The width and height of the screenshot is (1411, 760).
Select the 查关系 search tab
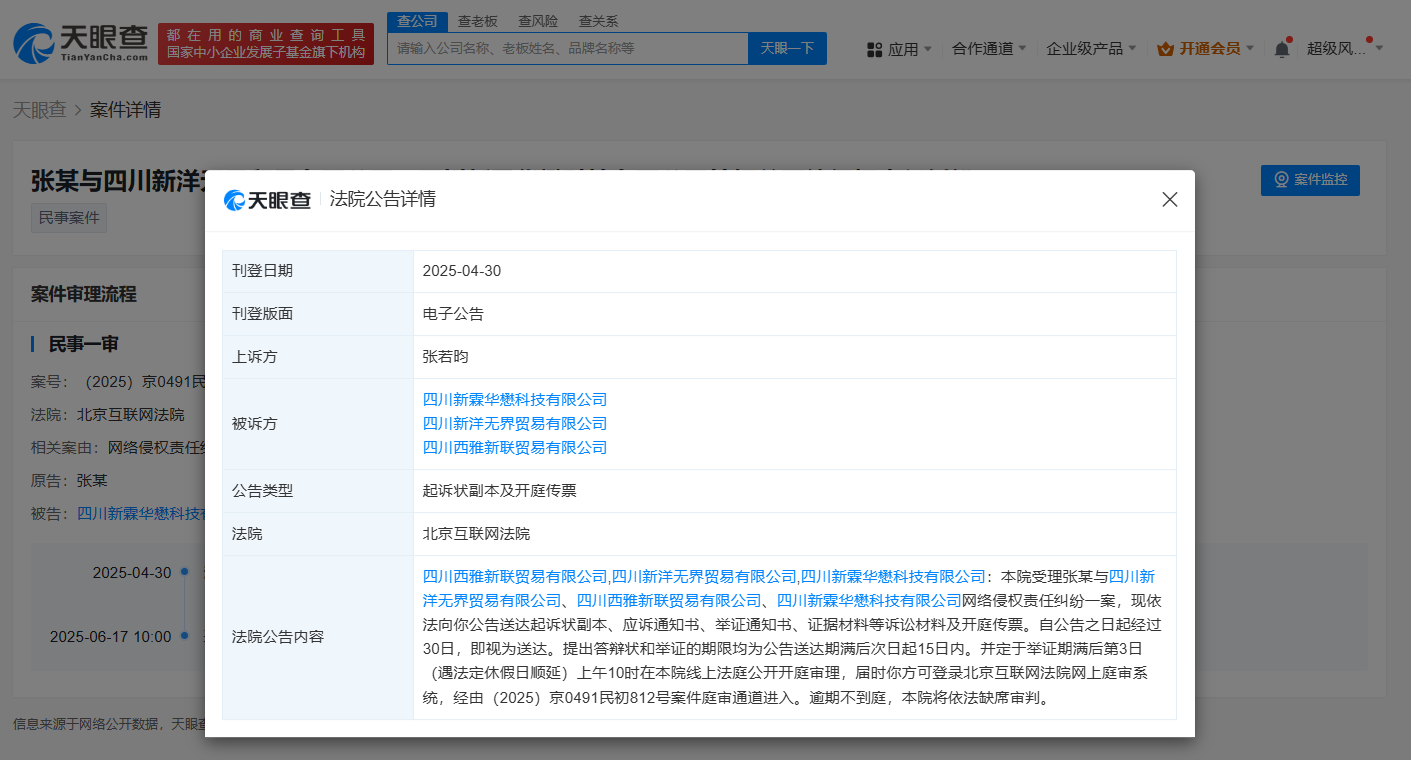tap(598, 21)
